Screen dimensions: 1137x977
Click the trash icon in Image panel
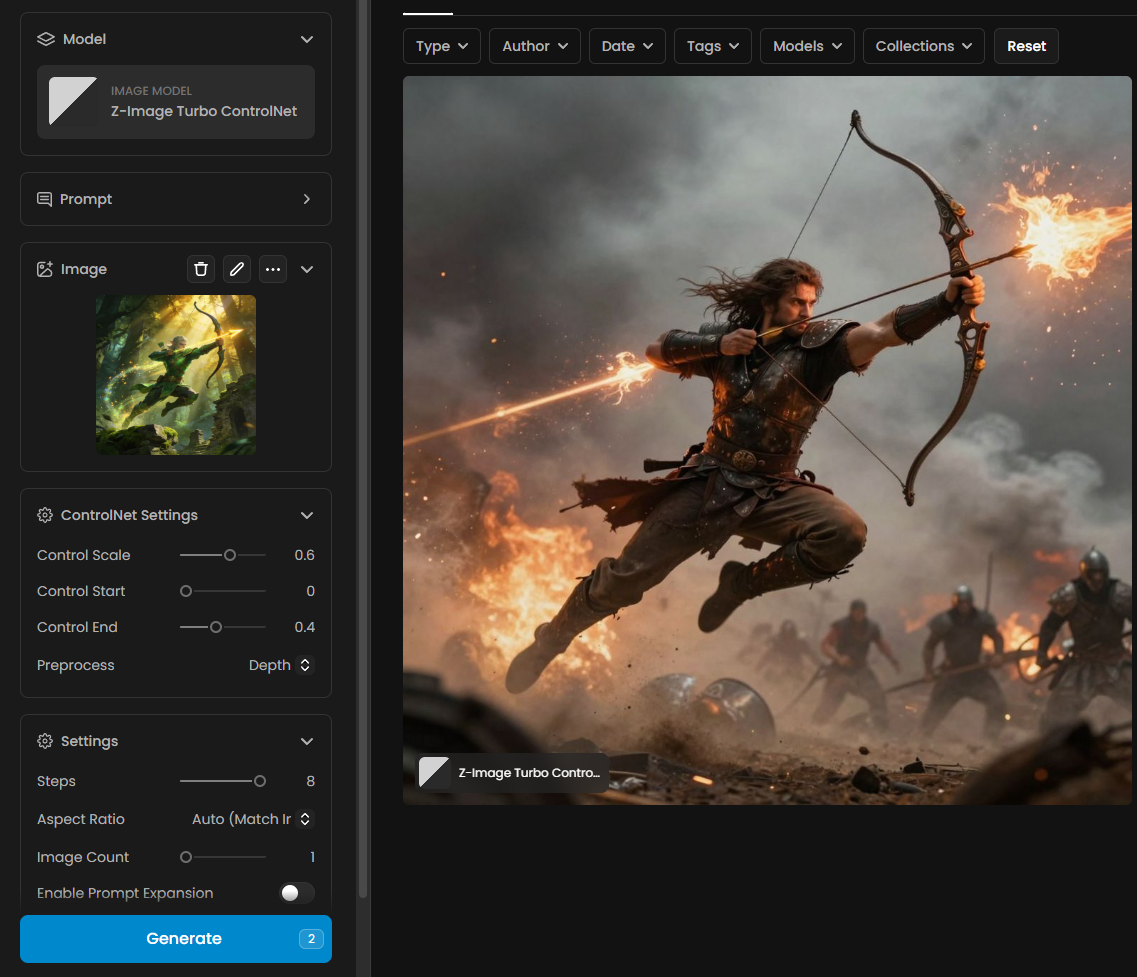coord(201,269)
